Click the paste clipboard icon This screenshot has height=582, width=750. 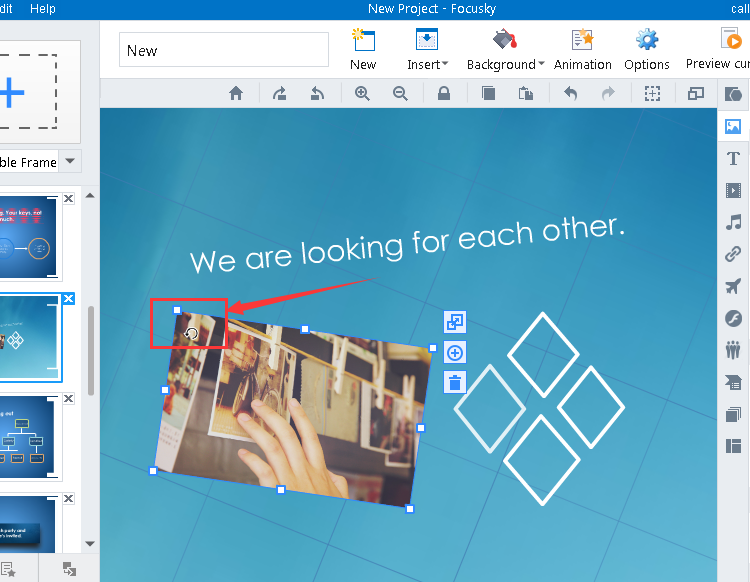pyautogui.click(x=526, y=93)
